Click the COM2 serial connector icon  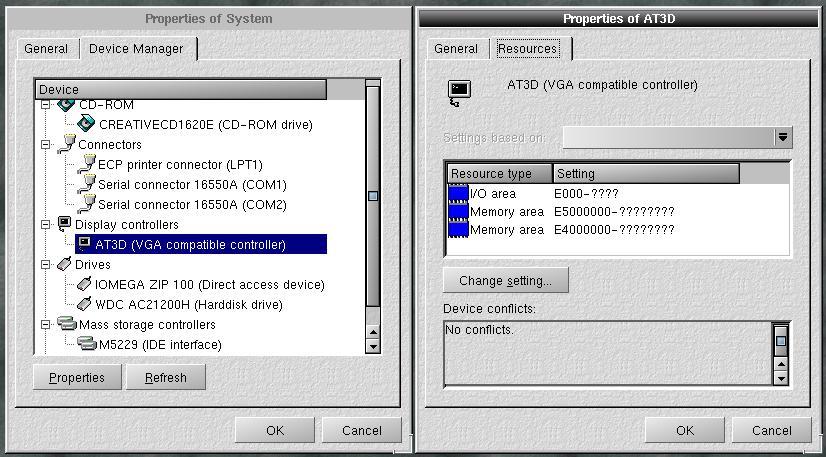(x=86, y=204)
